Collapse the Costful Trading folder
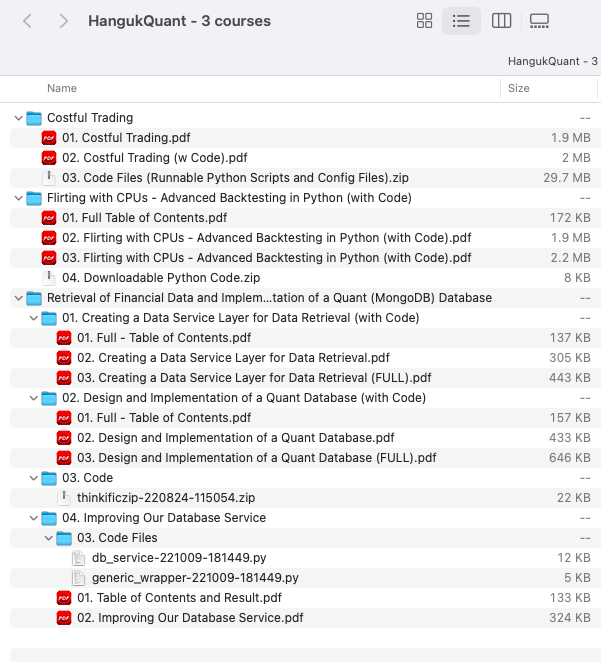Viewport: 601px width, 662px height. point(18,118)
